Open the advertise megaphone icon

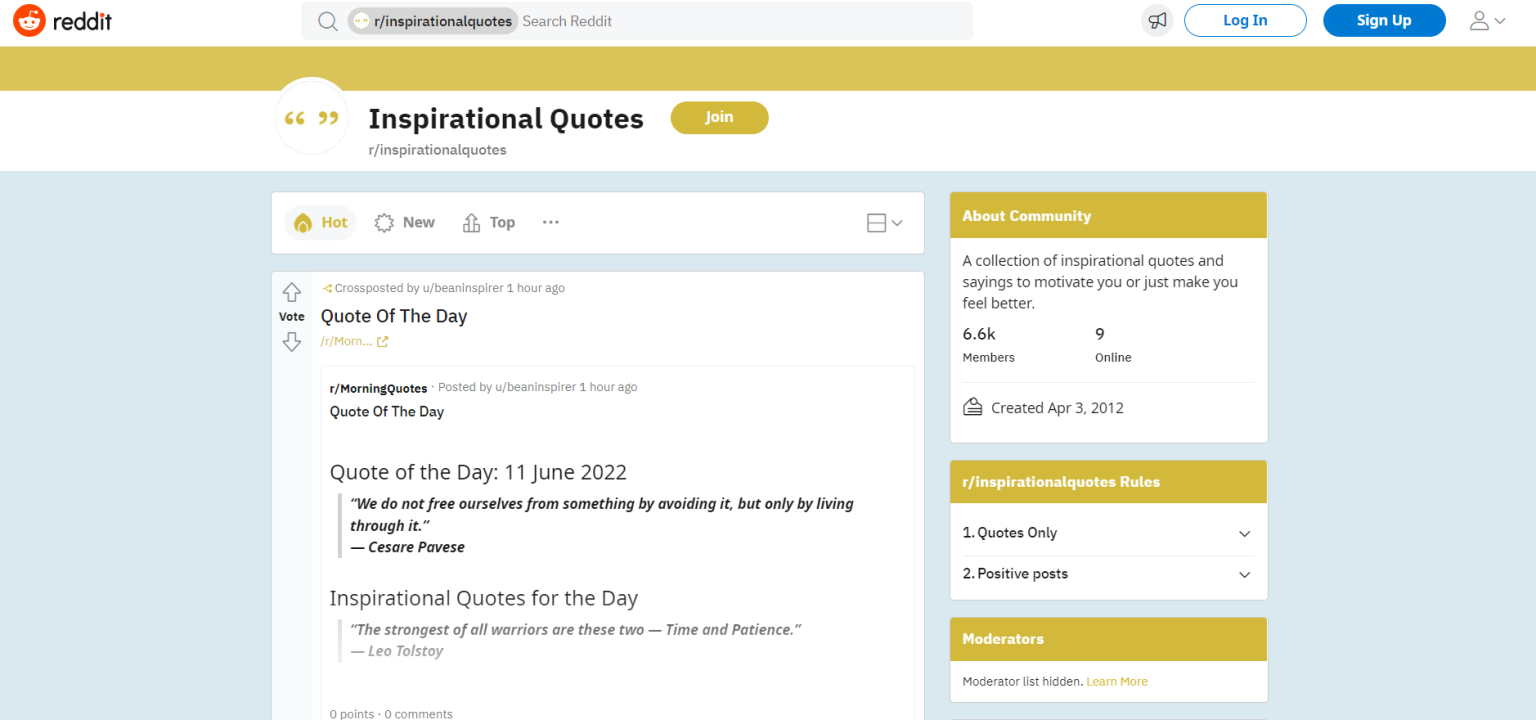coord(1156,20)
